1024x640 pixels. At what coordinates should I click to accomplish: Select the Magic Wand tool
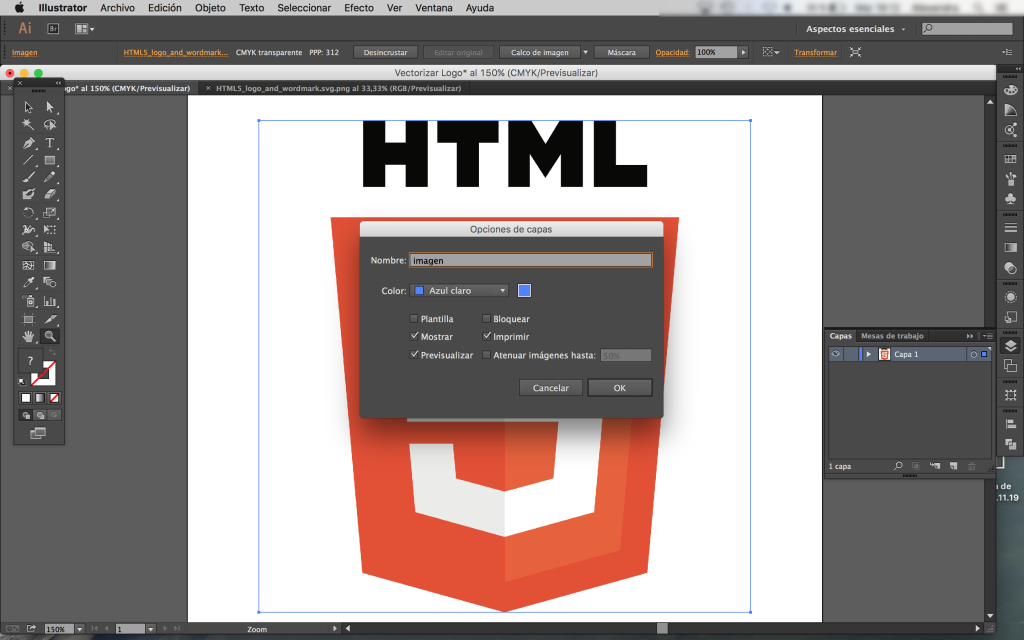28,125
